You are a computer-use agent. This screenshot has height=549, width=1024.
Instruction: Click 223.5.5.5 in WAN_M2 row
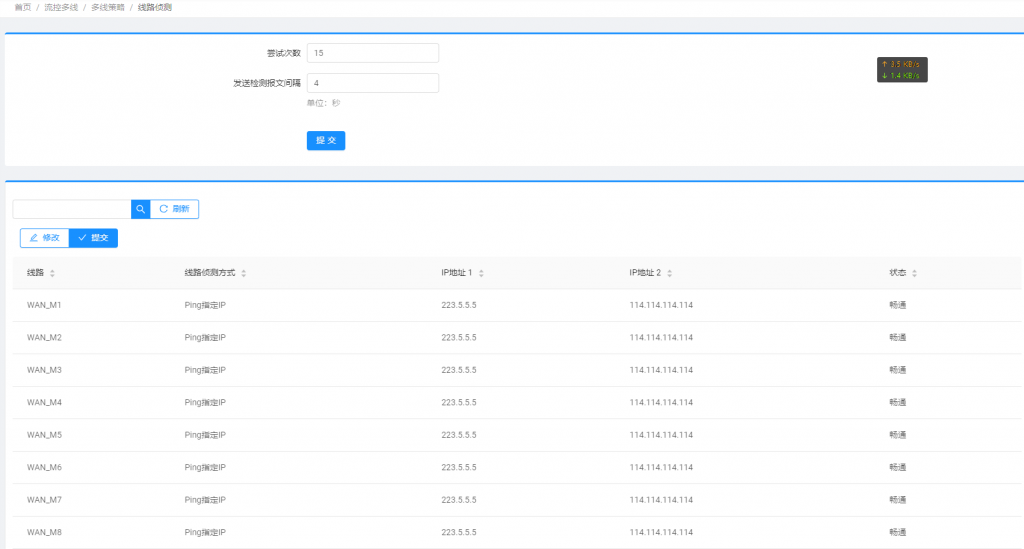pyautogui.click(x=458, y=337)
